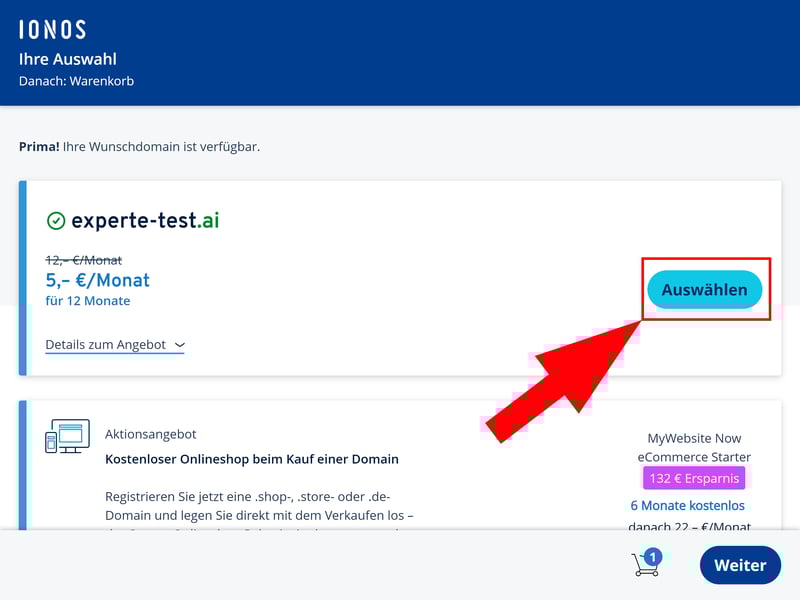Select the experte-test.ai domain with Auswählen

click(705, 289)
